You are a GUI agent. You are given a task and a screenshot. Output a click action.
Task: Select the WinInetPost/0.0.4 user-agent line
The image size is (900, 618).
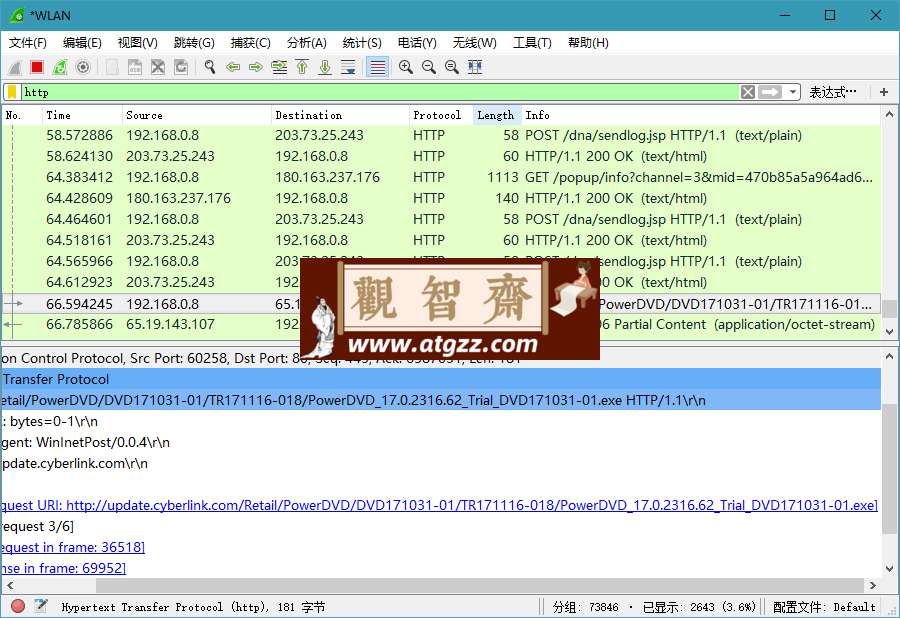pyautogui.click(x=441, y=442)
